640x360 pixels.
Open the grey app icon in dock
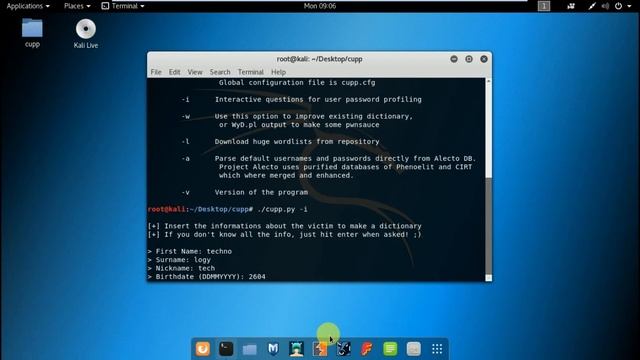[413, 349]
